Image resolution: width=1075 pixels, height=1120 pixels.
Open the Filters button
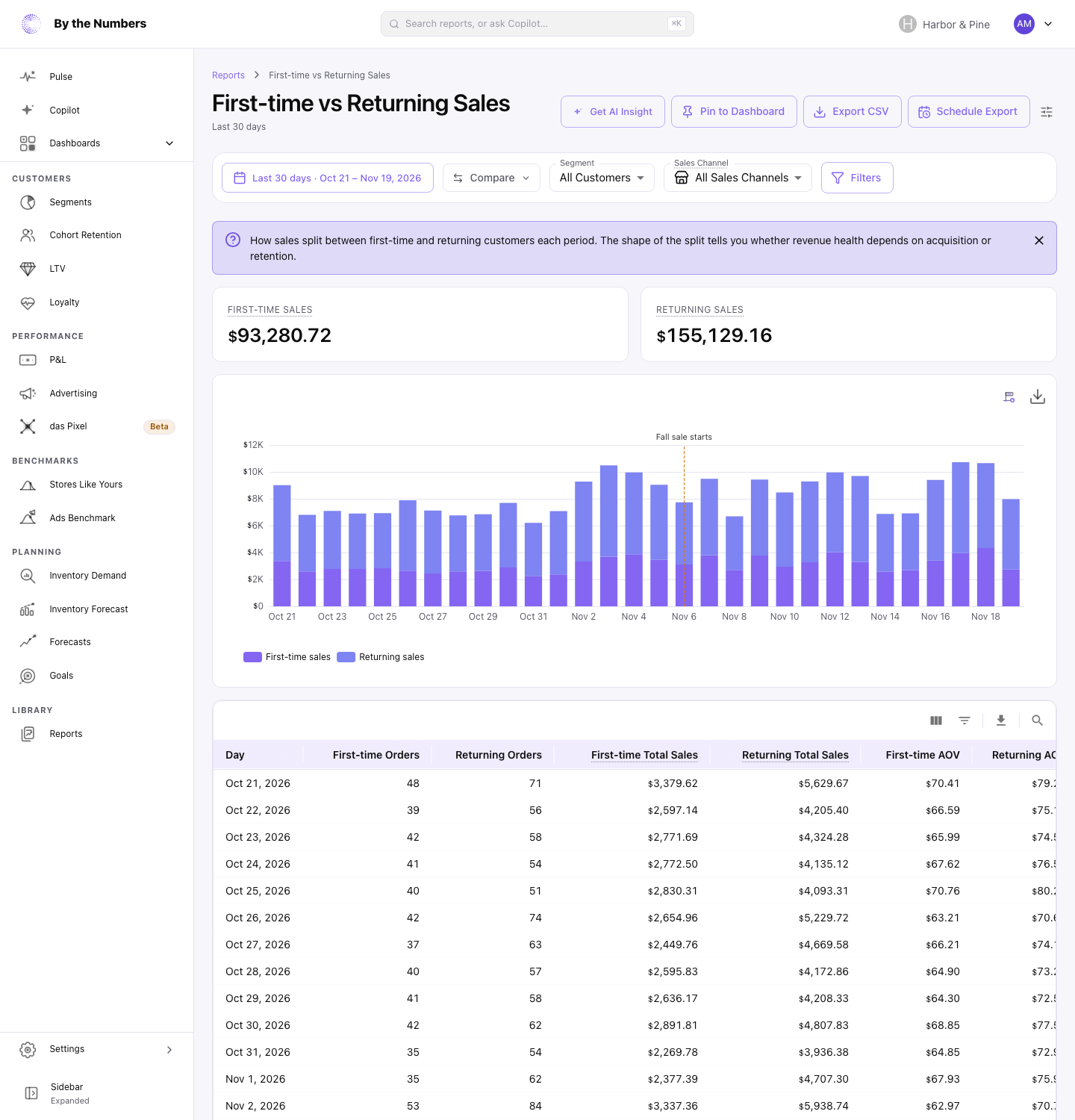pos(857,178)
